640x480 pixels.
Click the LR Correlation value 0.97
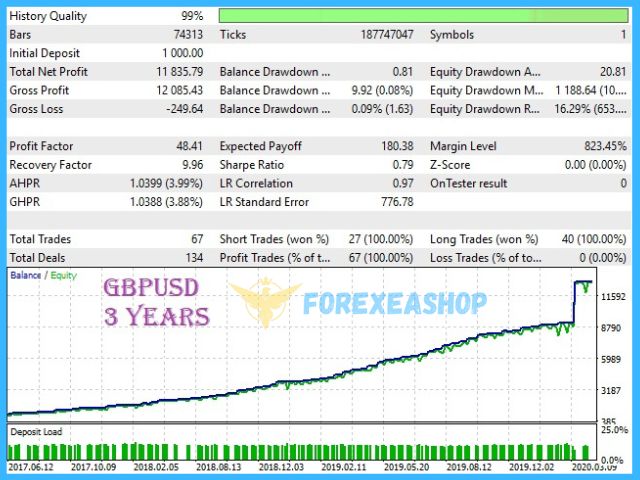tap(403, 184)
